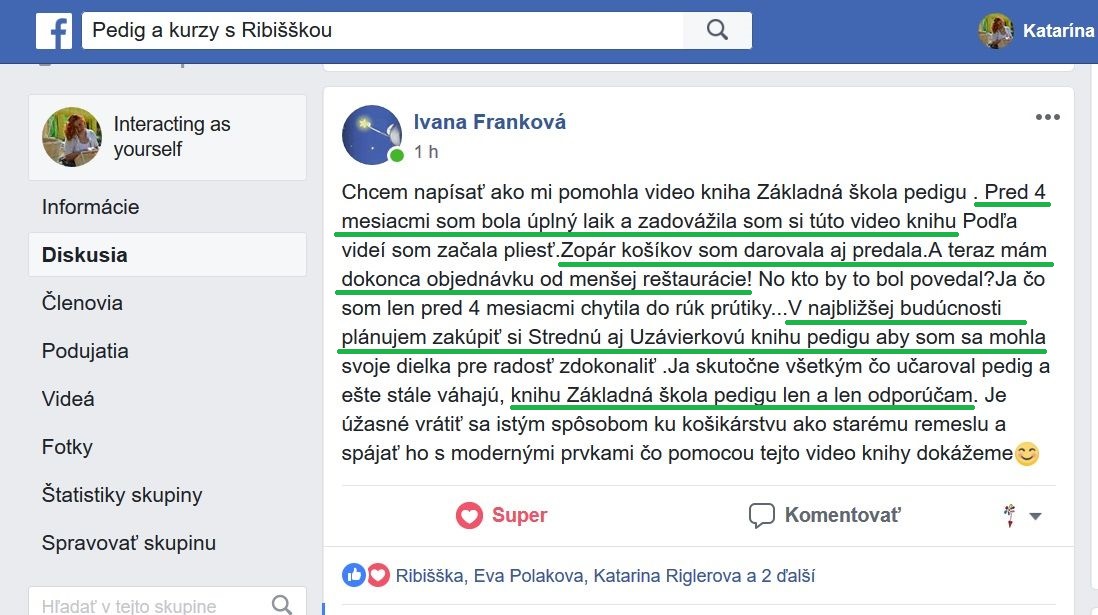
Task: Expand the comment-as identity dropdown arrow
Action: [1036, 516]
